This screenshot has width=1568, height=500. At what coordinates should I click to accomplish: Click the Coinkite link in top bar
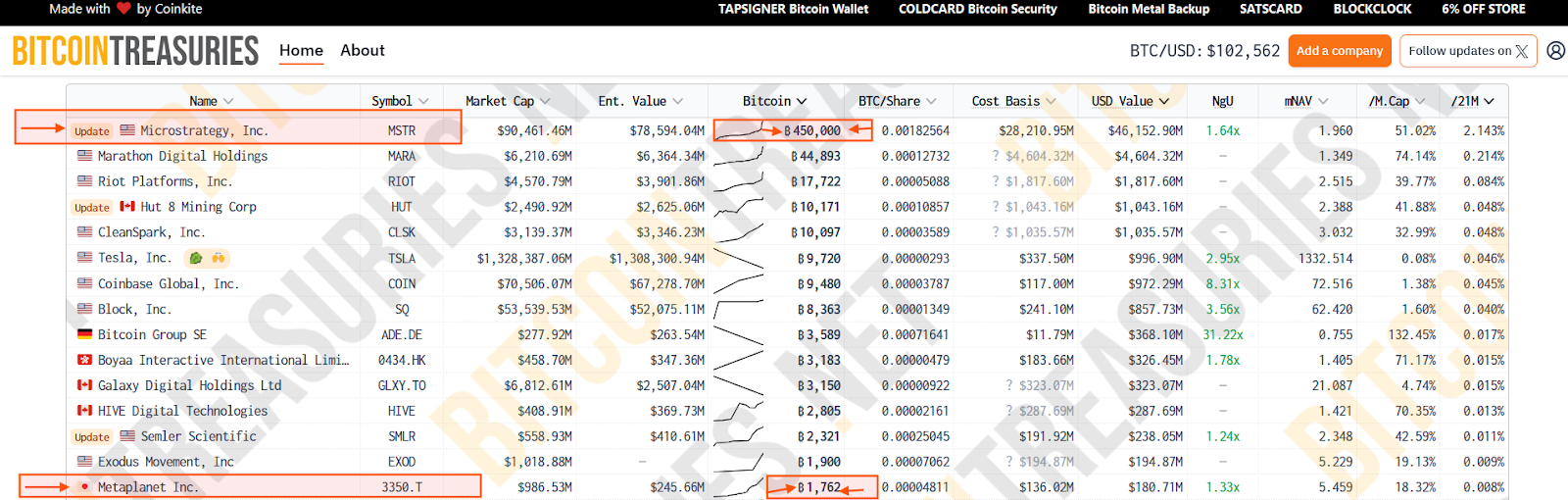tap(178, 9)
